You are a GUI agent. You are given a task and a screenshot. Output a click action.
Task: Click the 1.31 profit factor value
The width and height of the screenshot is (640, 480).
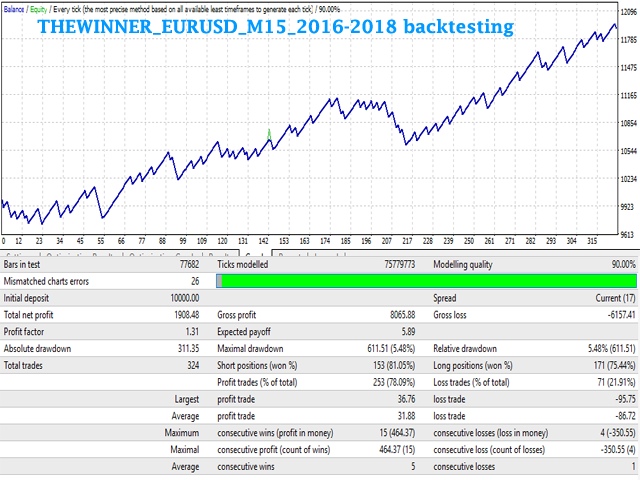(x=192, y=331)
